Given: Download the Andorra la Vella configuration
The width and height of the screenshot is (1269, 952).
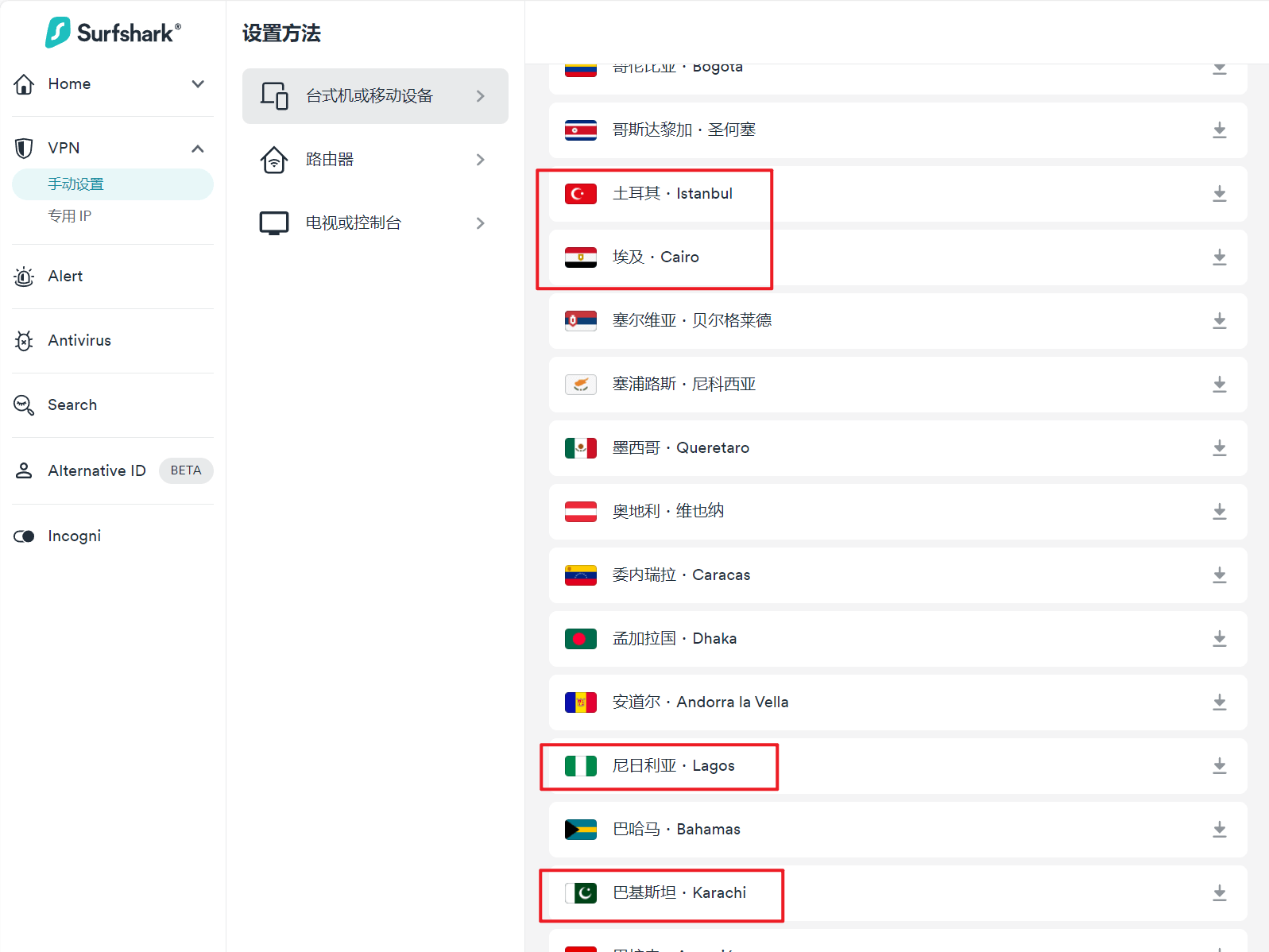Looking at the screenshot, I should [1219, 702].
